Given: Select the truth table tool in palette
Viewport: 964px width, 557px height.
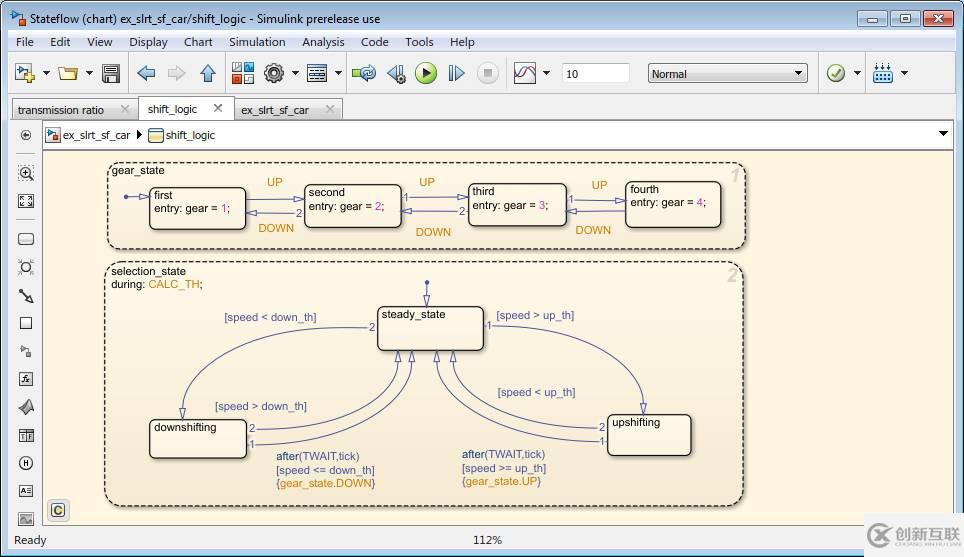Looking at the screenshot, I should (26, 435).
